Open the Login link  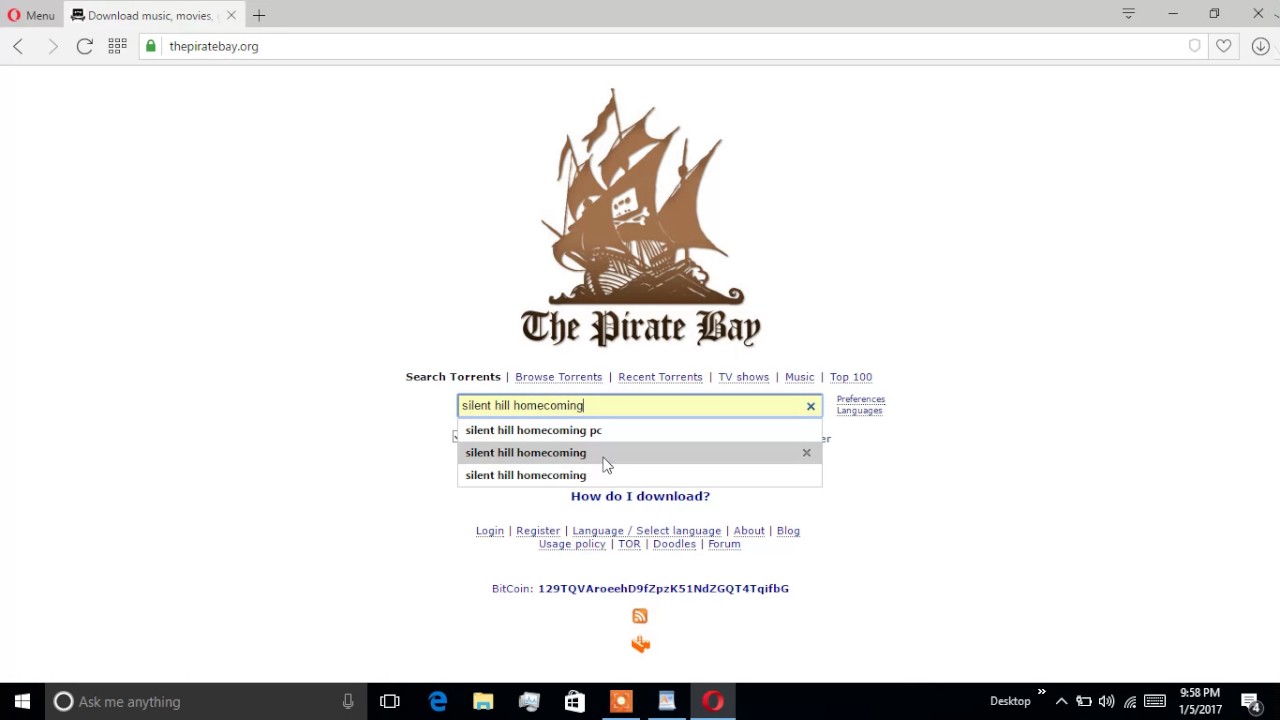point(490,531)
